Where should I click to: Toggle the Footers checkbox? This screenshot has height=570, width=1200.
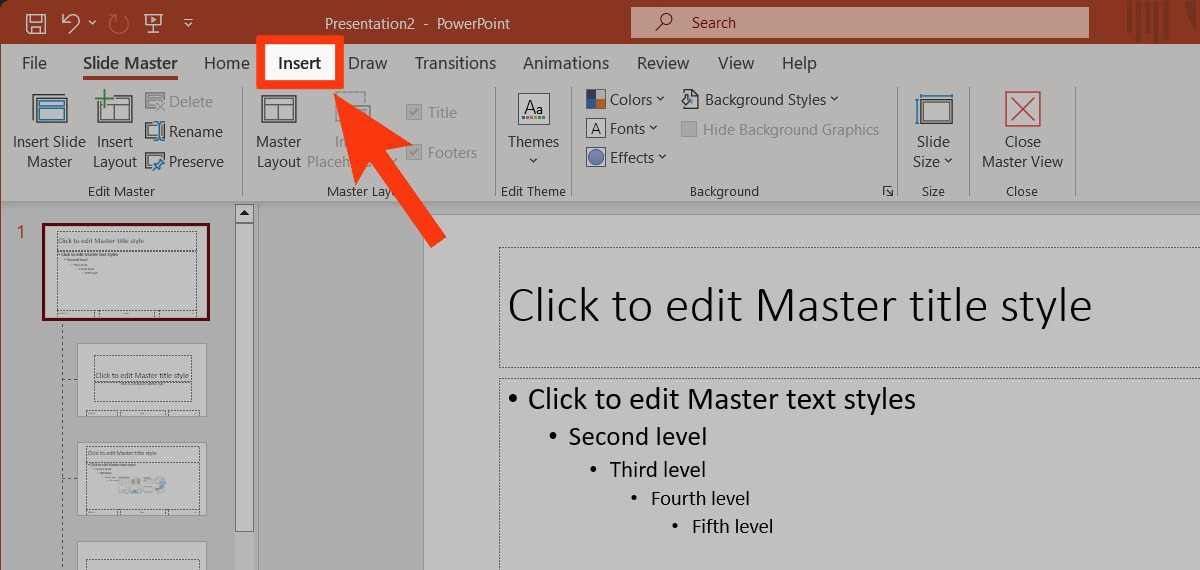point(414,153)
